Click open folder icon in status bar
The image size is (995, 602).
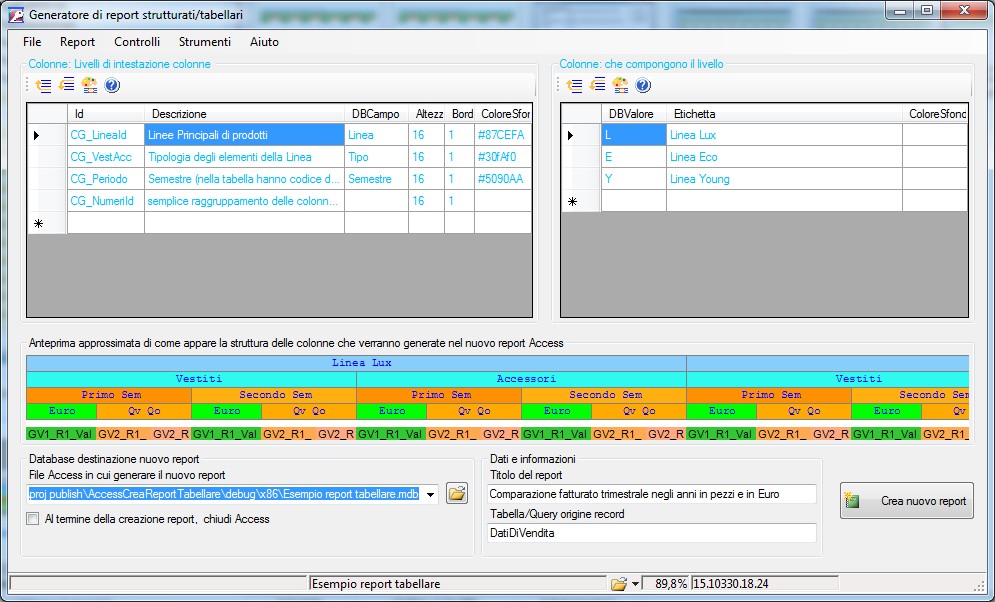(x=619, y=584)
